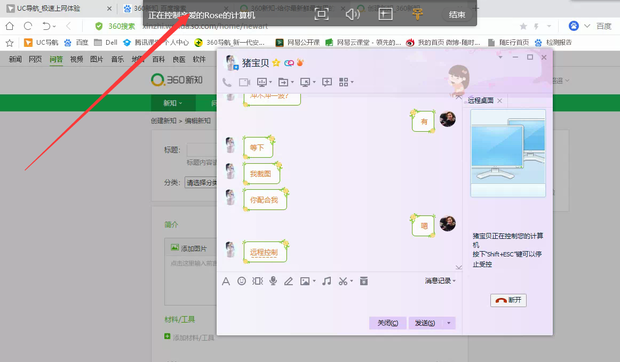Click the 我截图 chat message bubble
Viewport: 620px width, 362px height.
coord(261,174)
